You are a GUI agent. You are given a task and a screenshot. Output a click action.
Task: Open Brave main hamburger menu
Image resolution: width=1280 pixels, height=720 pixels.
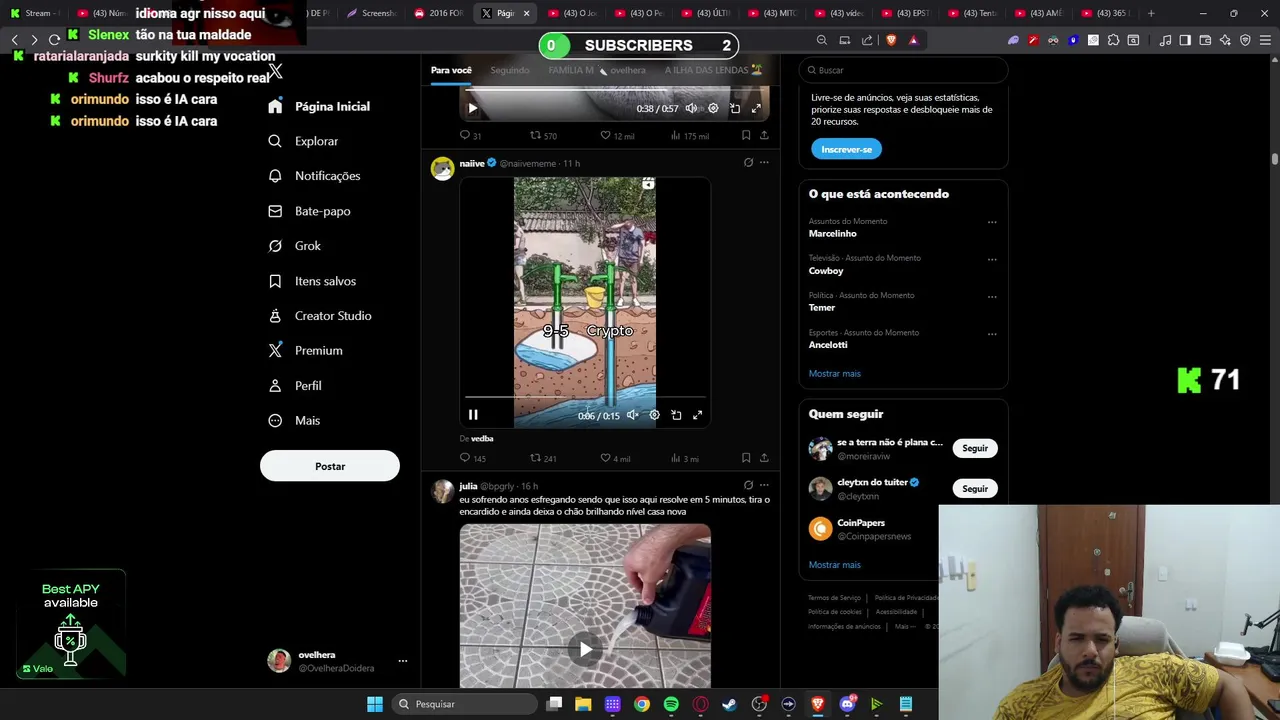[x=1265, y=40]
